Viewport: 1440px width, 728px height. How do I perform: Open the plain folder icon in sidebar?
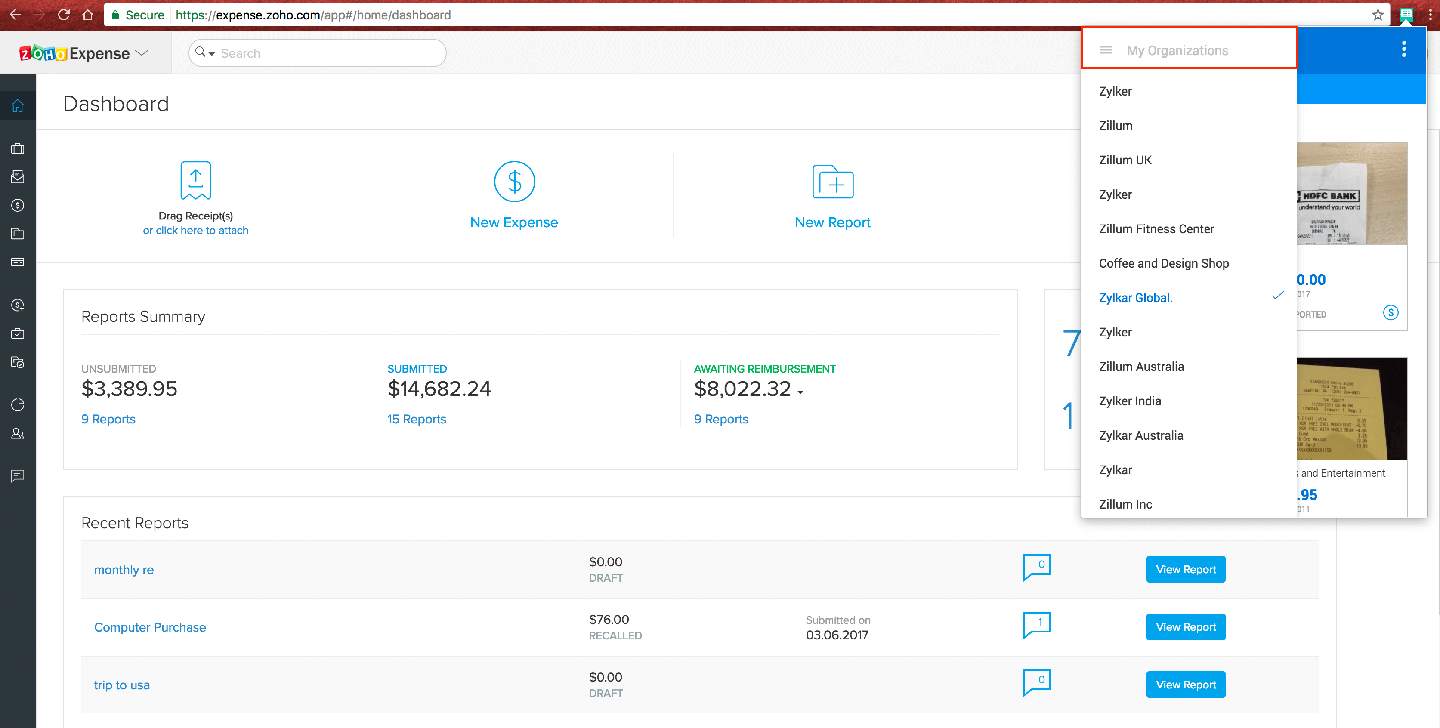pyautogui.click(x=18, y=234)
